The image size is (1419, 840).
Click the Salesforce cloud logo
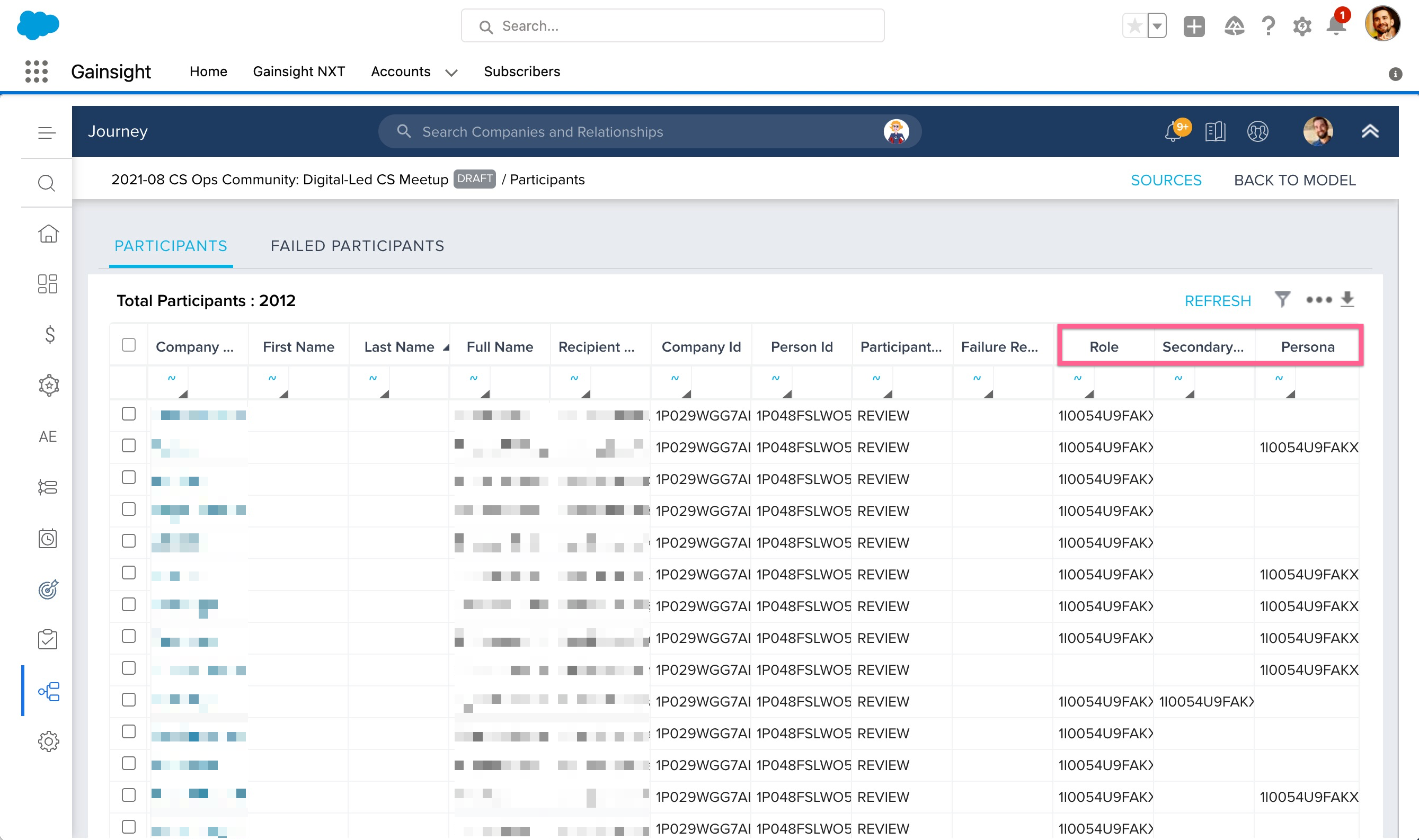38,25
